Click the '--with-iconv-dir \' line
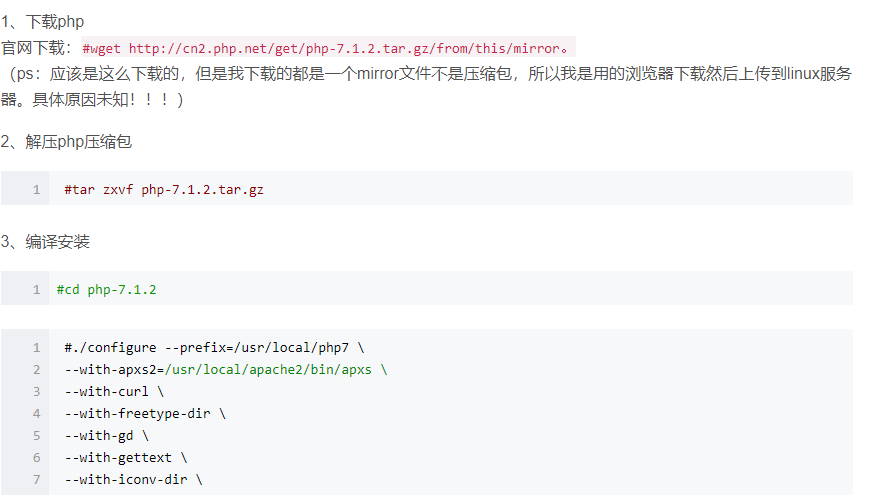 pos(133,479)
